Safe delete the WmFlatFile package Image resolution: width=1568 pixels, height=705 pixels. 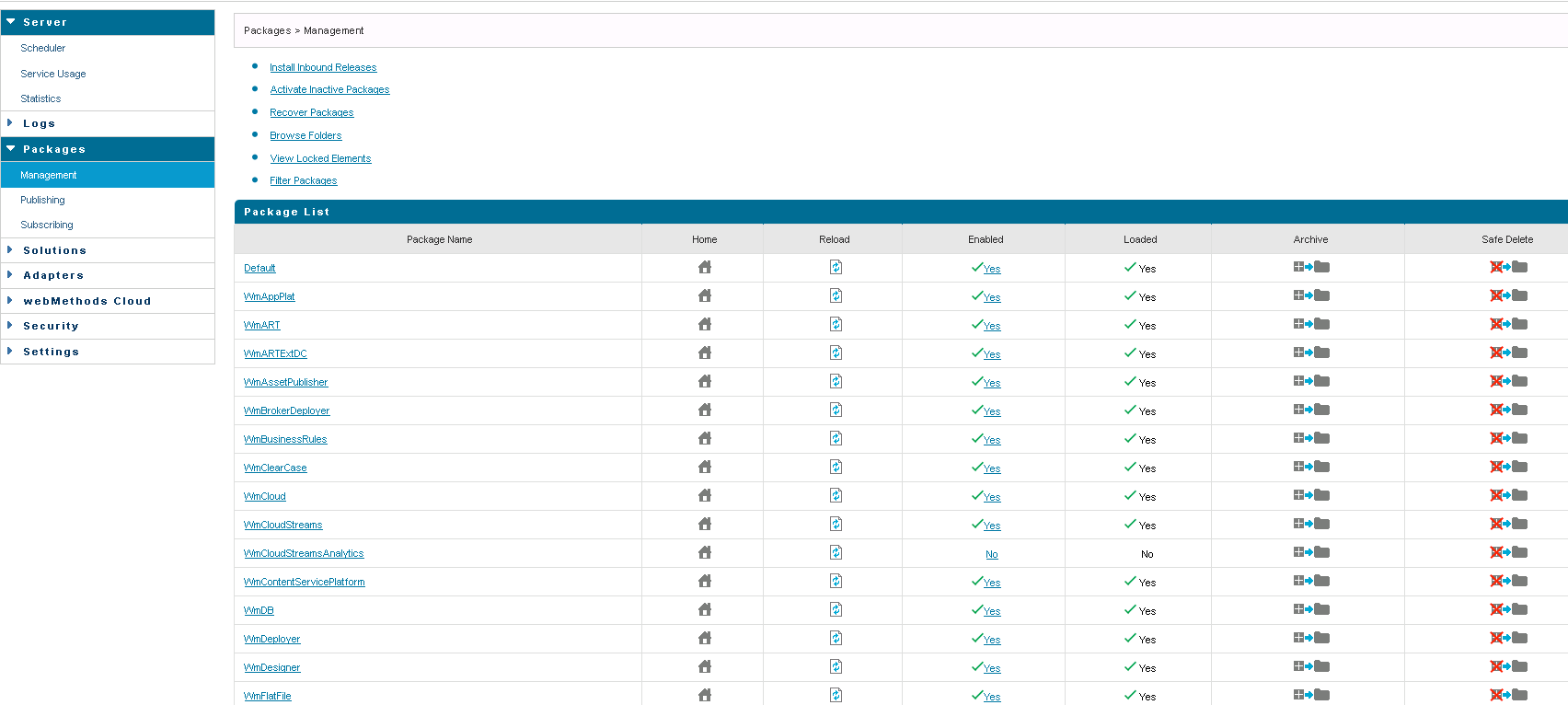pyautogui.click(x=1508, y=695)
